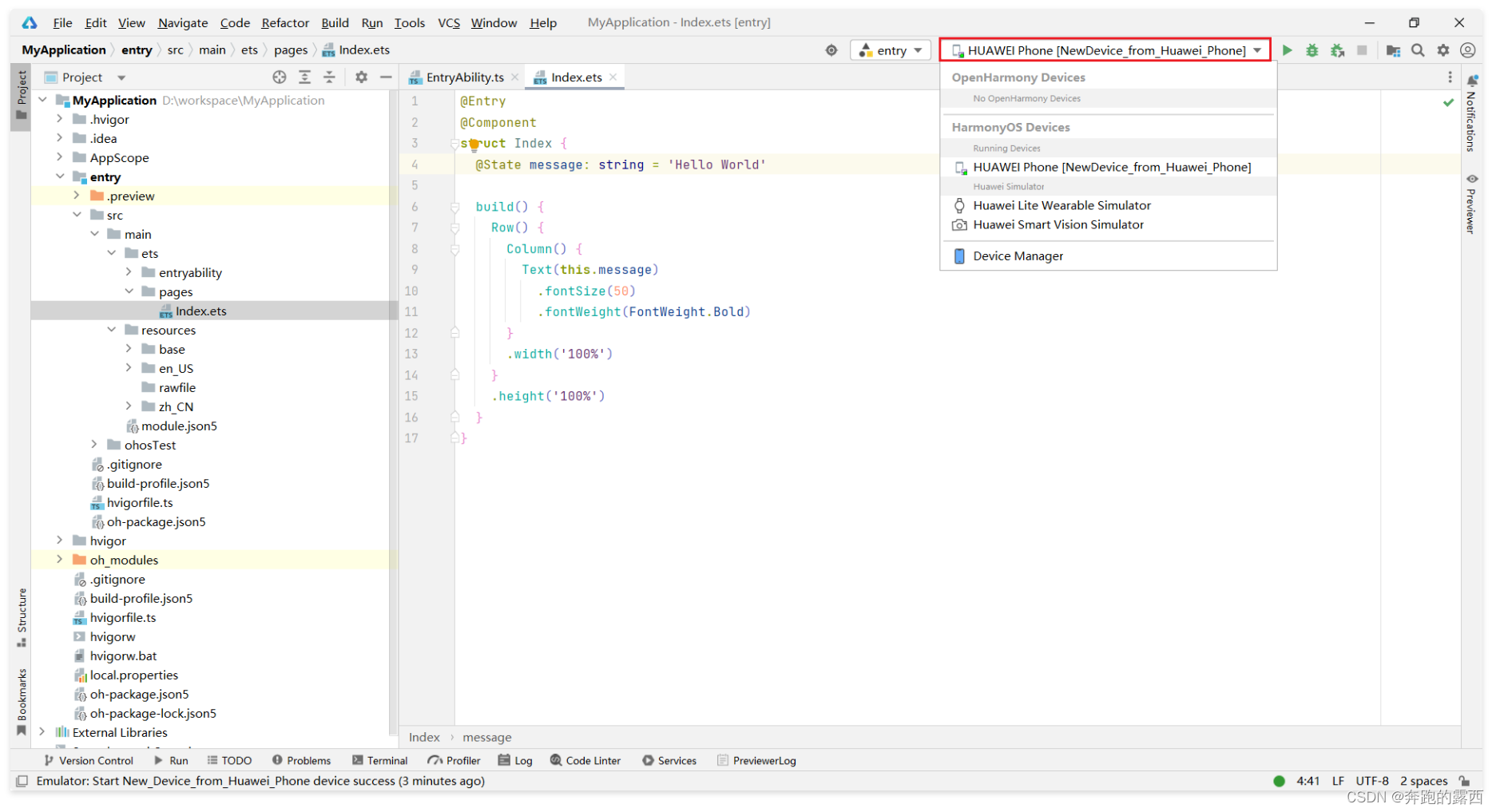Click the UTF-8 encoding status widget

1371,782
